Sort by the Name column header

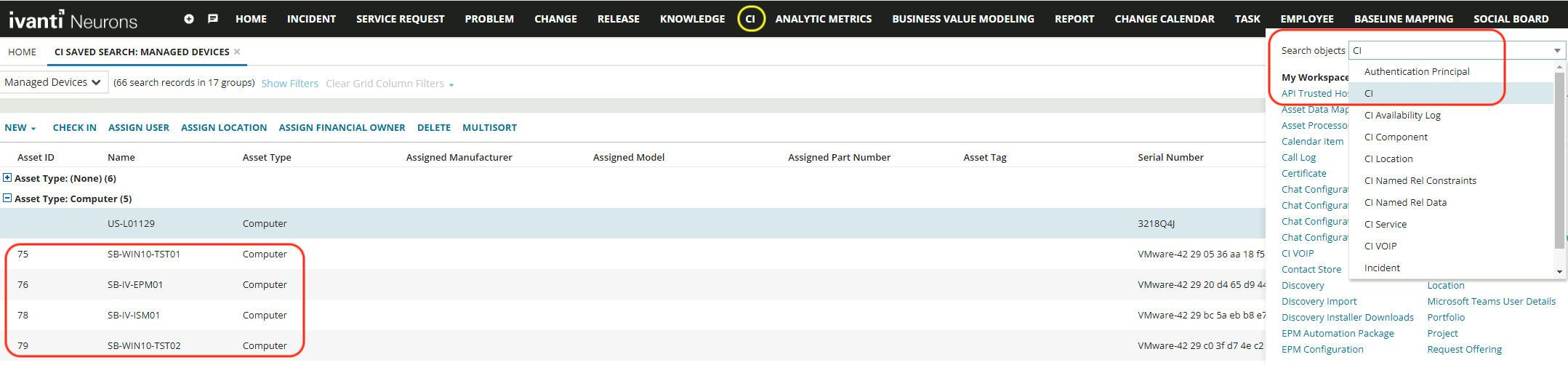pyautogui.click(x=121, y=157)
